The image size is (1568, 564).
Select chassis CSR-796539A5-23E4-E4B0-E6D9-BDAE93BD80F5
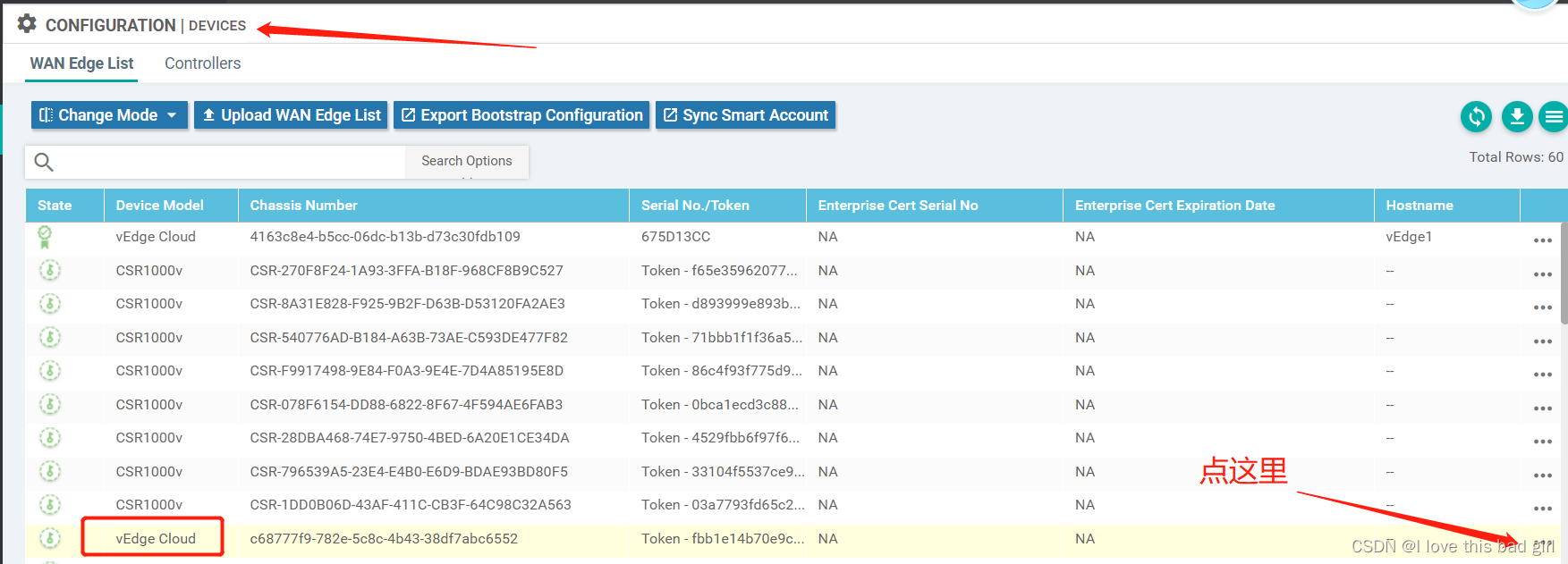(x=409, y=471)
